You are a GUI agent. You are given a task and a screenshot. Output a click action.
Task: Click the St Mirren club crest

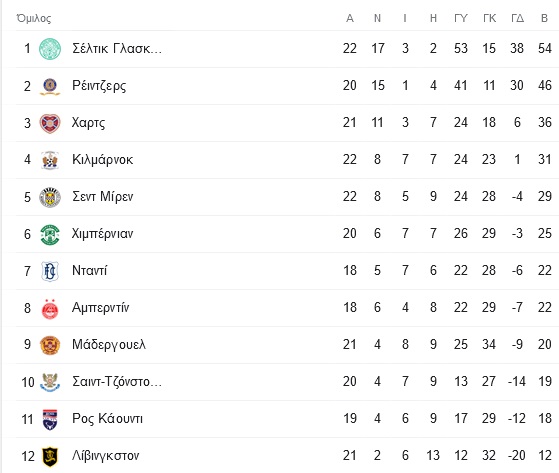point(50,197)
